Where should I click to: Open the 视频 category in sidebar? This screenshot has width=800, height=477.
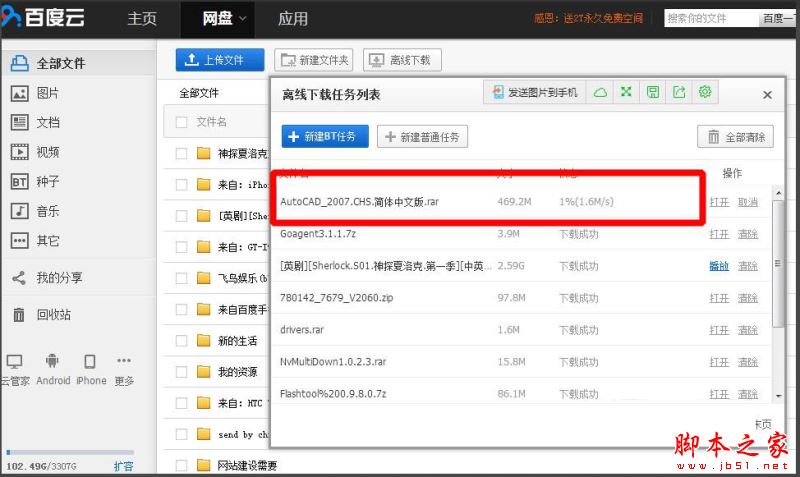coord(35,152)
